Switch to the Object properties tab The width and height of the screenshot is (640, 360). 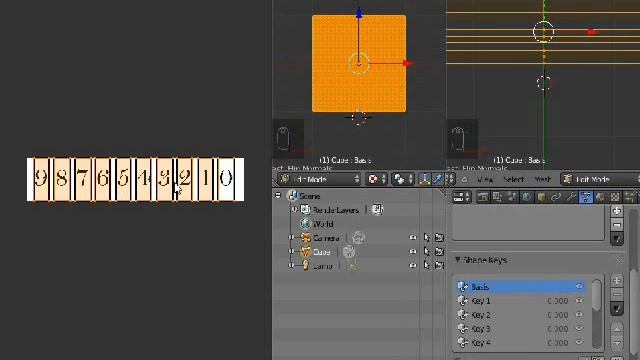(x=541, y=197)
